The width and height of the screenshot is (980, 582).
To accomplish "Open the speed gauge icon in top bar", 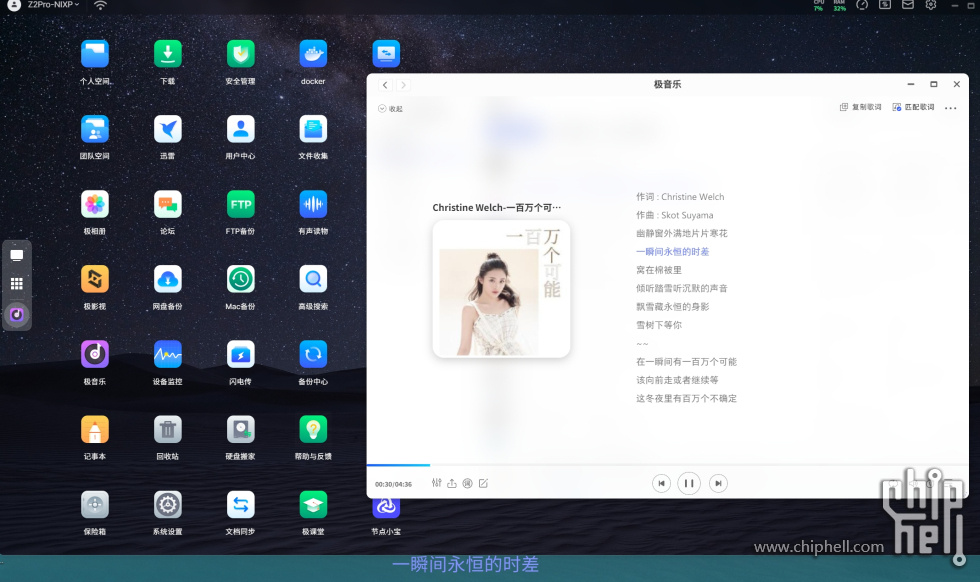I will [x=862, y=5].
